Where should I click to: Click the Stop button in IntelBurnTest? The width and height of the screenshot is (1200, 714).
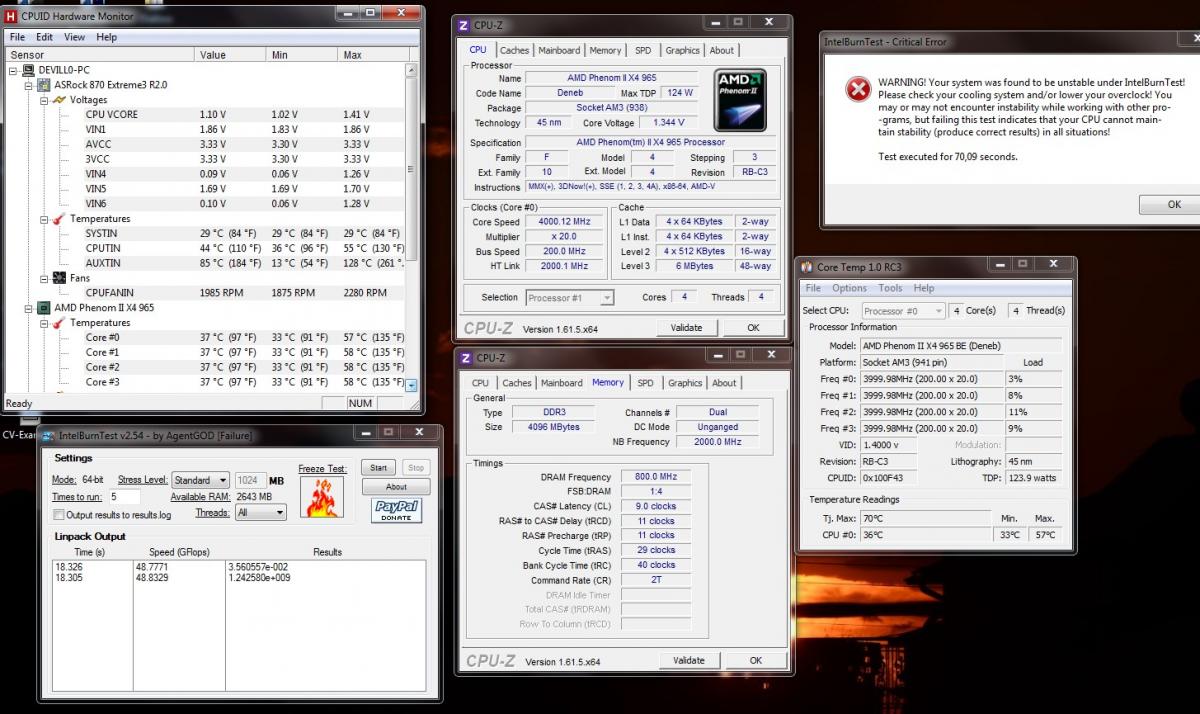[x=416, y=468]
